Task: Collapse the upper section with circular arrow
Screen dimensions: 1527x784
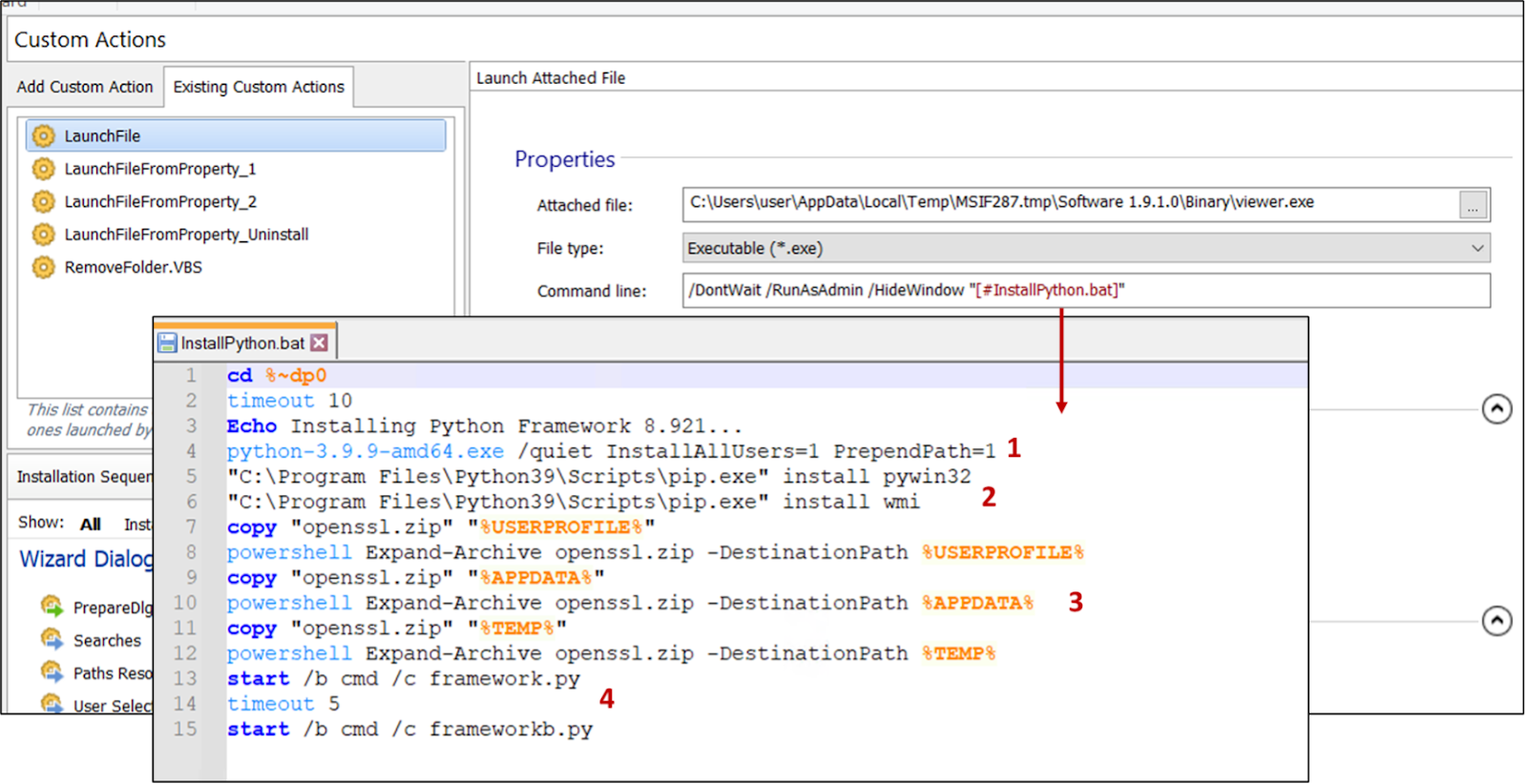Action: [1496, 409]
